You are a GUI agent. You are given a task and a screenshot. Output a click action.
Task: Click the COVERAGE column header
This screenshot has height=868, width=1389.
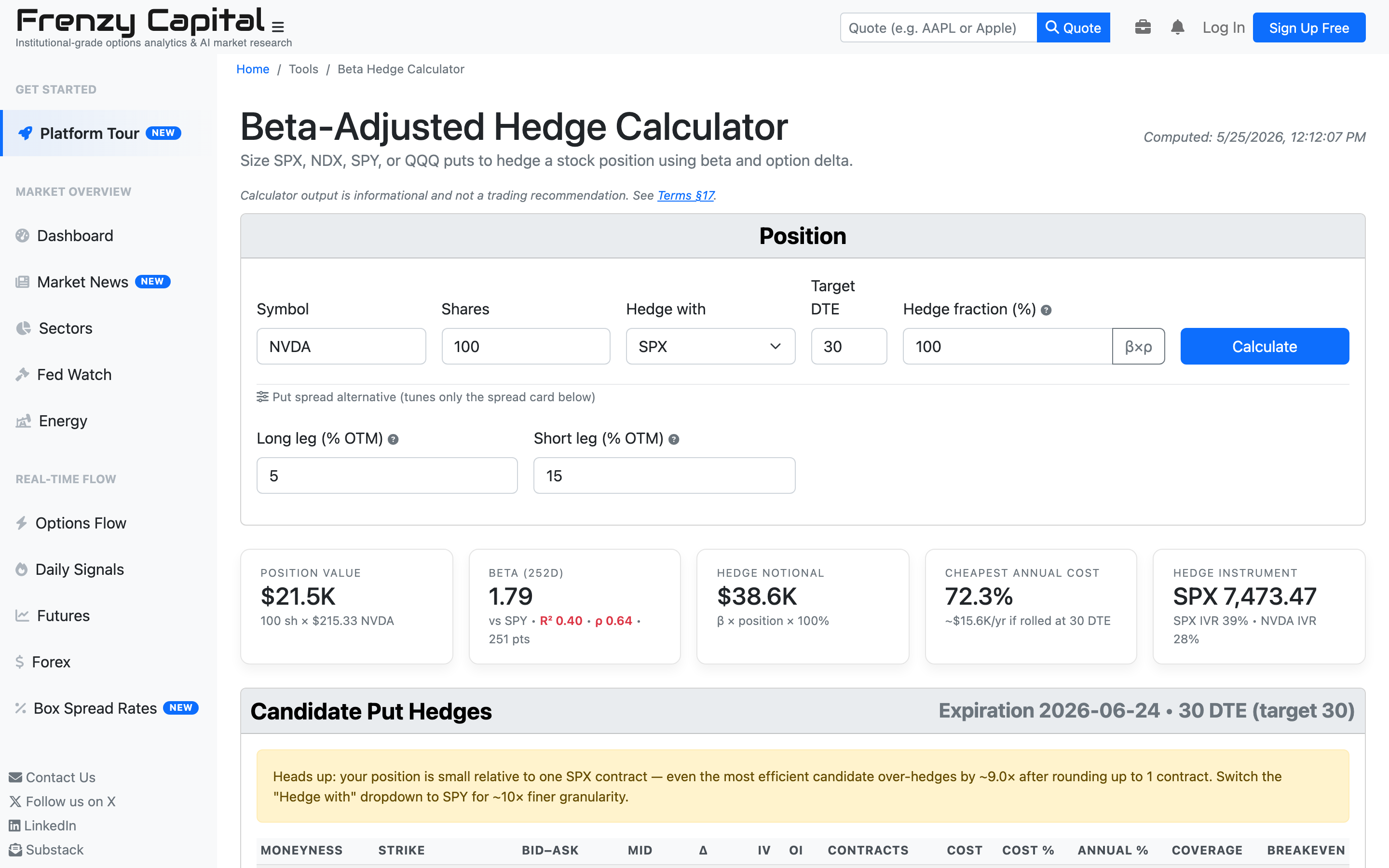(1207, 850)
